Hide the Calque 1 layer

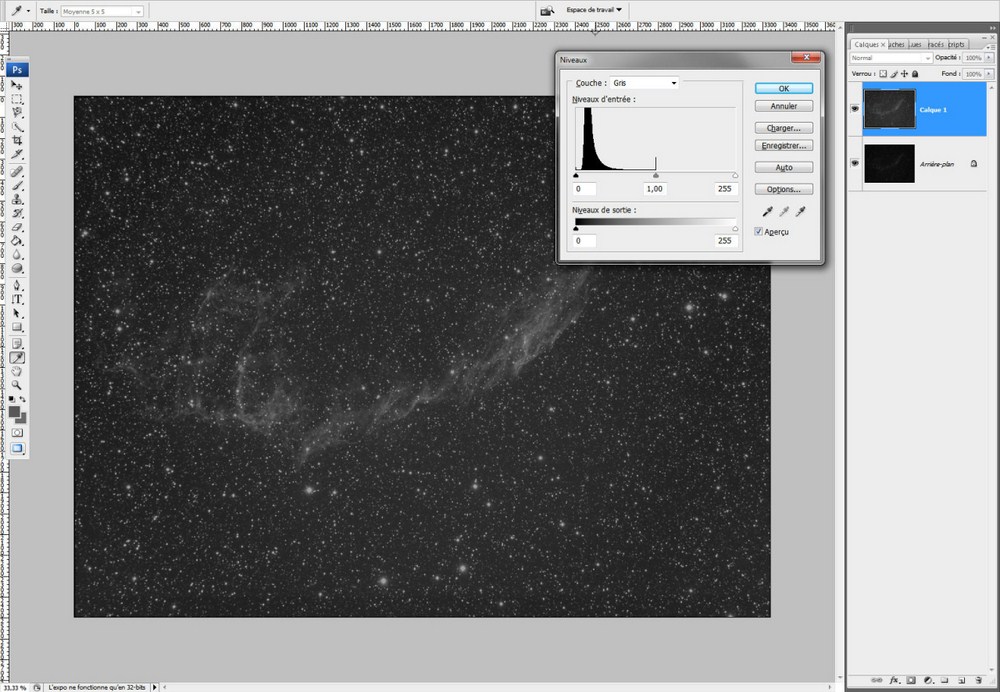click(x=855, y=108)
